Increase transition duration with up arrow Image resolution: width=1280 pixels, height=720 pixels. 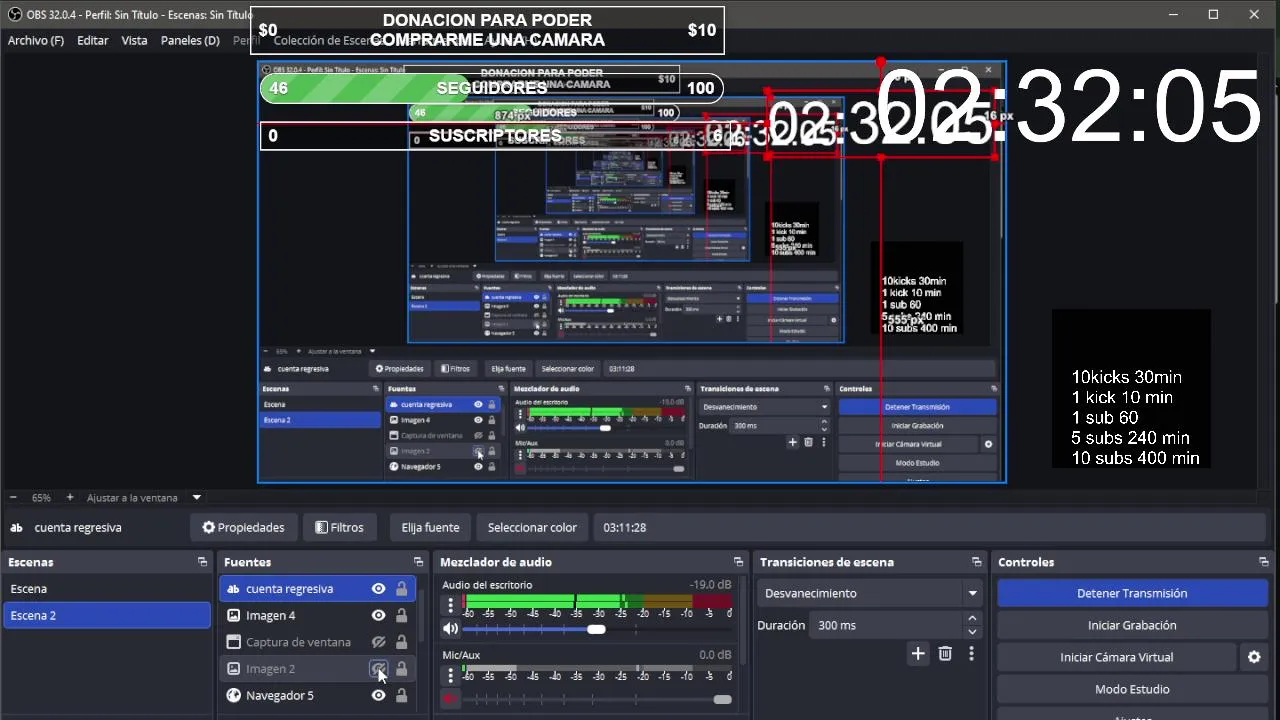point(972,619)
